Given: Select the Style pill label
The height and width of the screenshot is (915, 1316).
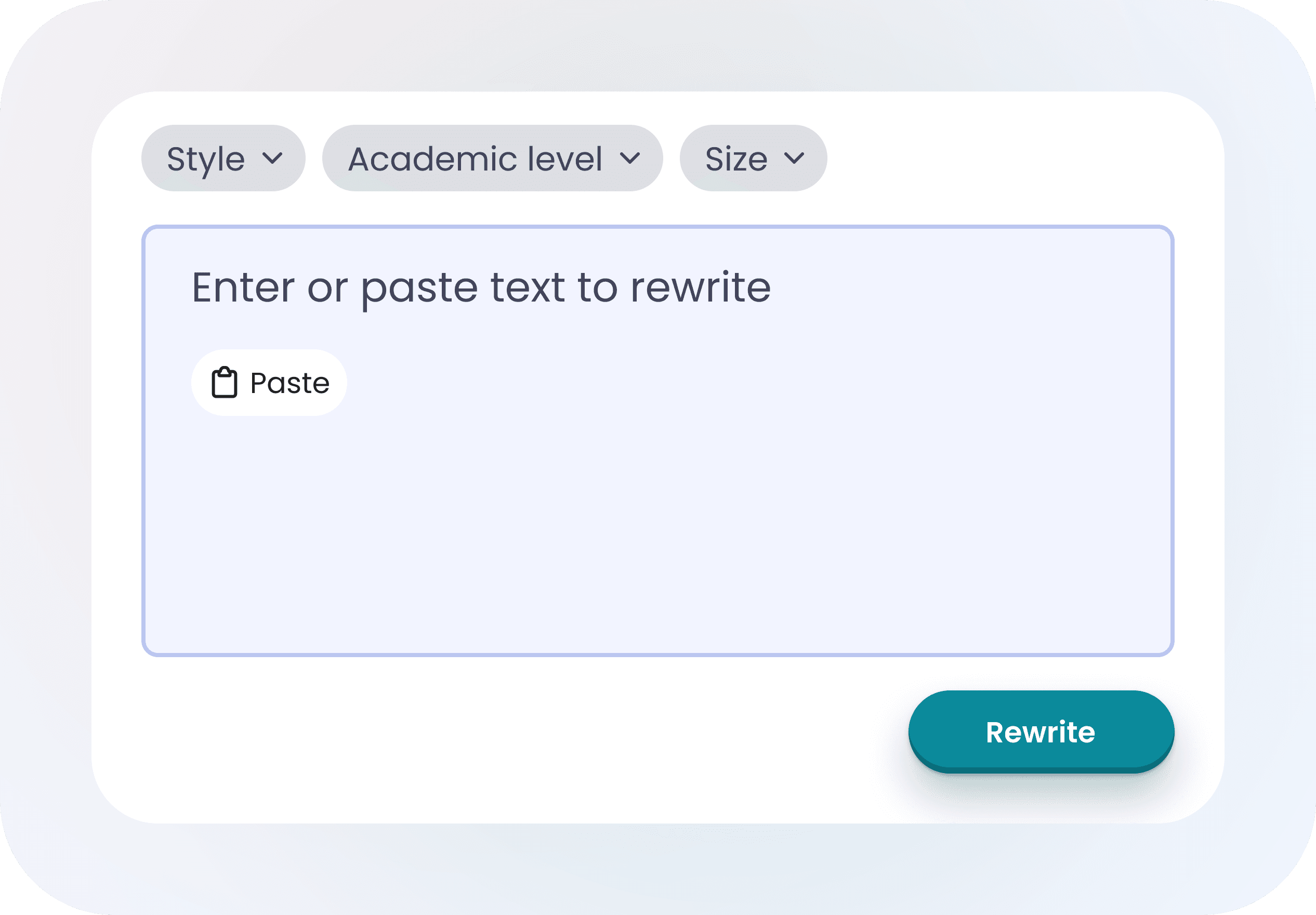Looking at the screenshot, I should pyautogui.click(x=206, y=159).
